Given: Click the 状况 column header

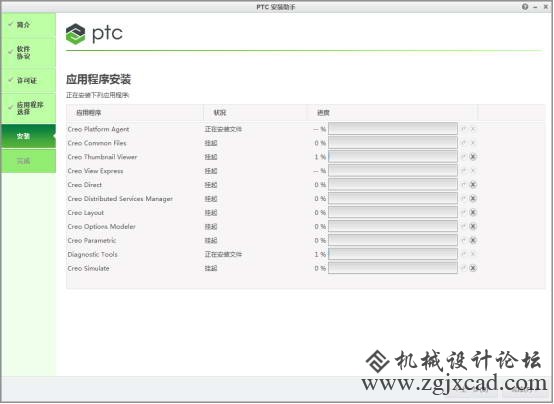Looking at the screenshot, I should point(255,113).
